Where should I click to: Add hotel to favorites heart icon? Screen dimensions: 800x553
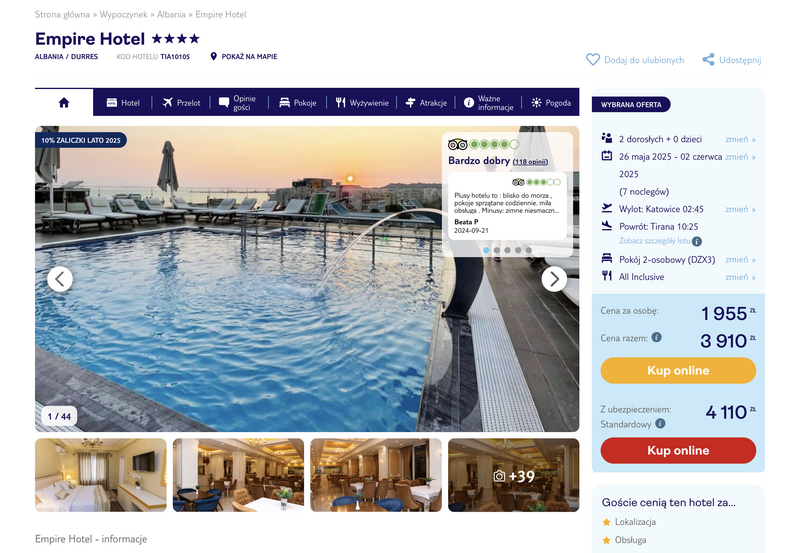click(x=593, y=60)
